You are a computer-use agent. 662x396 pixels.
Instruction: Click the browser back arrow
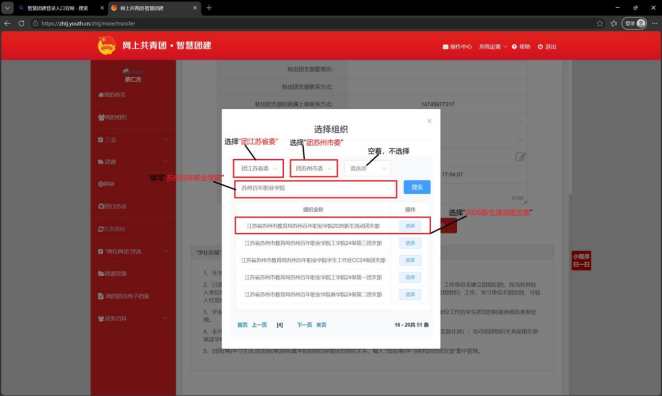(7, 23)
